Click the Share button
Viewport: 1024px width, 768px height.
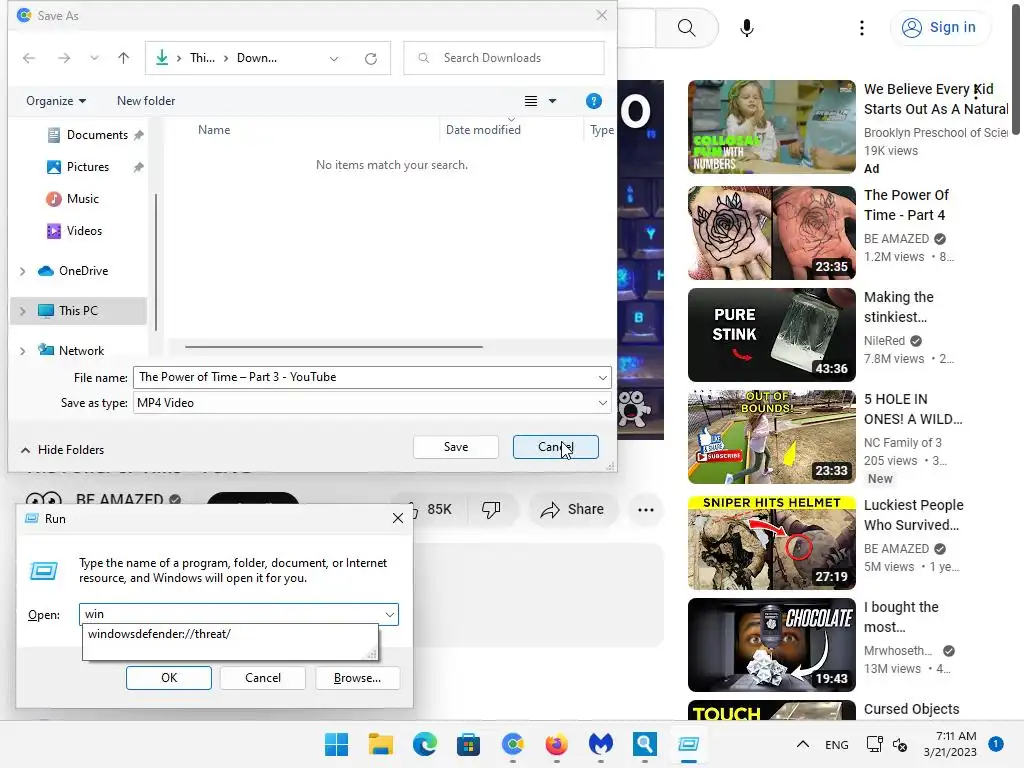(573, 509)
